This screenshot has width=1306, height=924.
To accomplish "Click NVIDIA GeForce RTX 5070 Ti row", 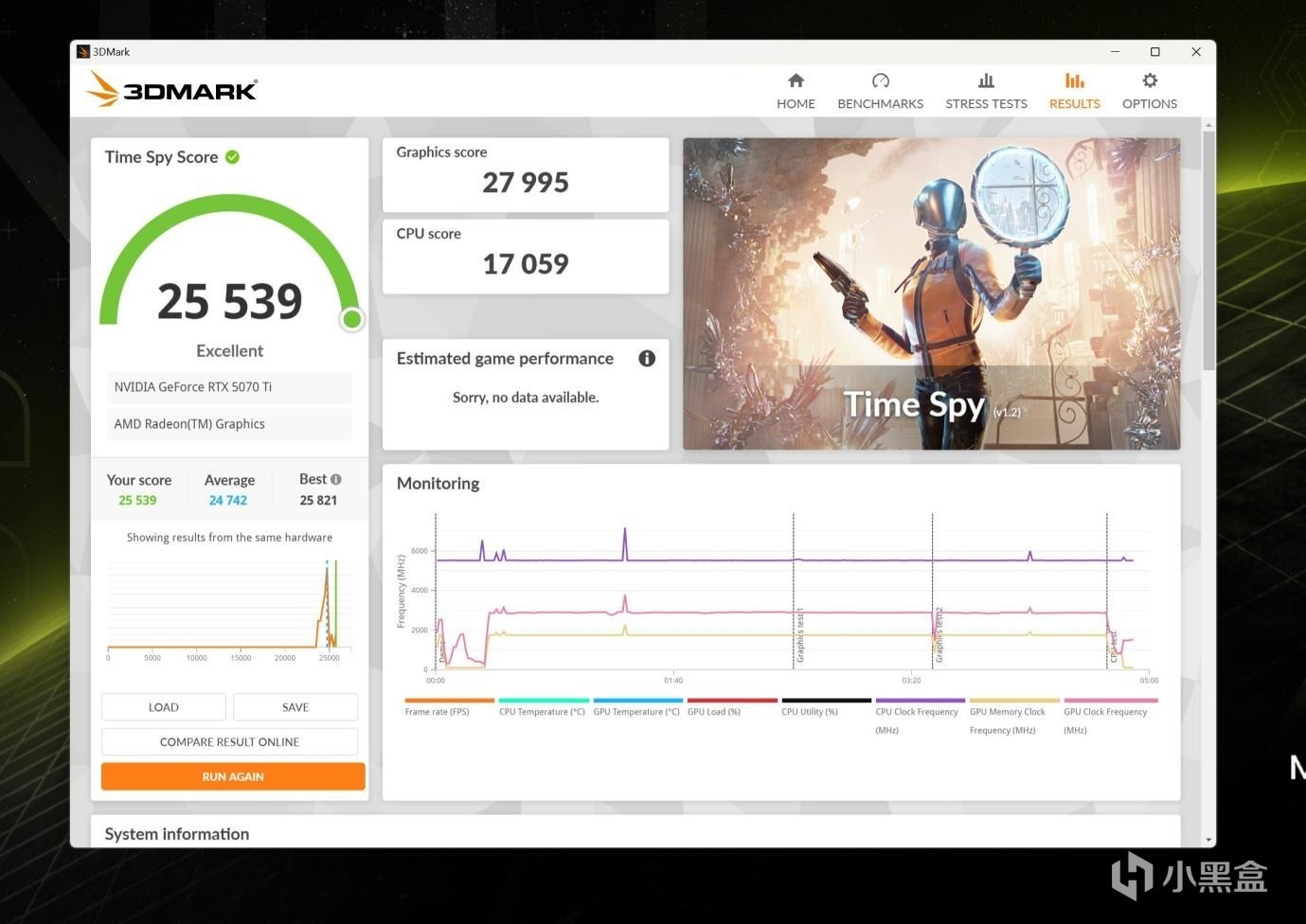I will coord(229,387).
